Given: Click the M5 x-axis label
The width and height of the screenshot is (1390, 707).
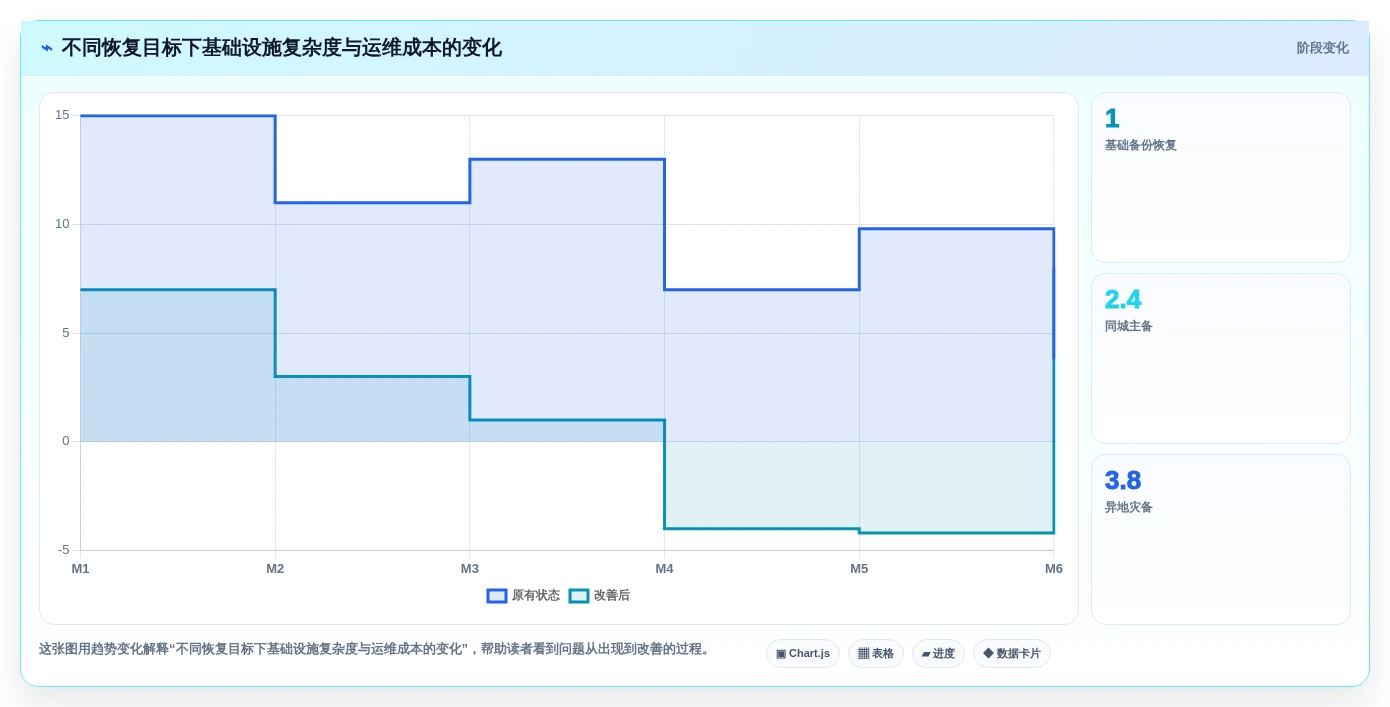Looking at the screenshot, I should point(859,569).
